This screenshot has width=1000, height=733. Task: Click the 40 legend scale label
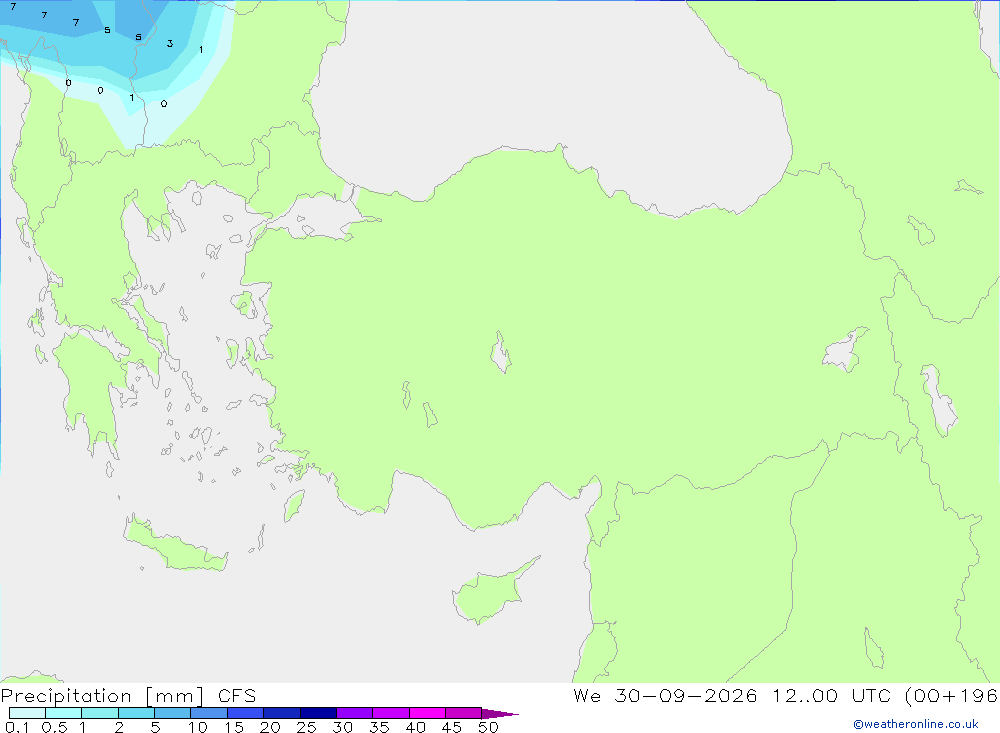point(415,727)
